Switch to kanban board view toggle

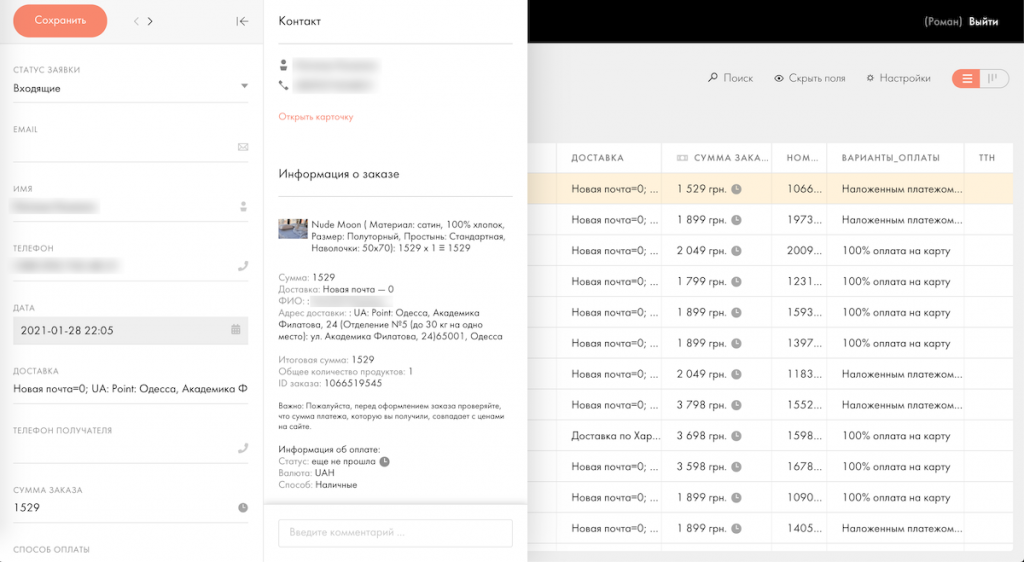coord(994,78)
